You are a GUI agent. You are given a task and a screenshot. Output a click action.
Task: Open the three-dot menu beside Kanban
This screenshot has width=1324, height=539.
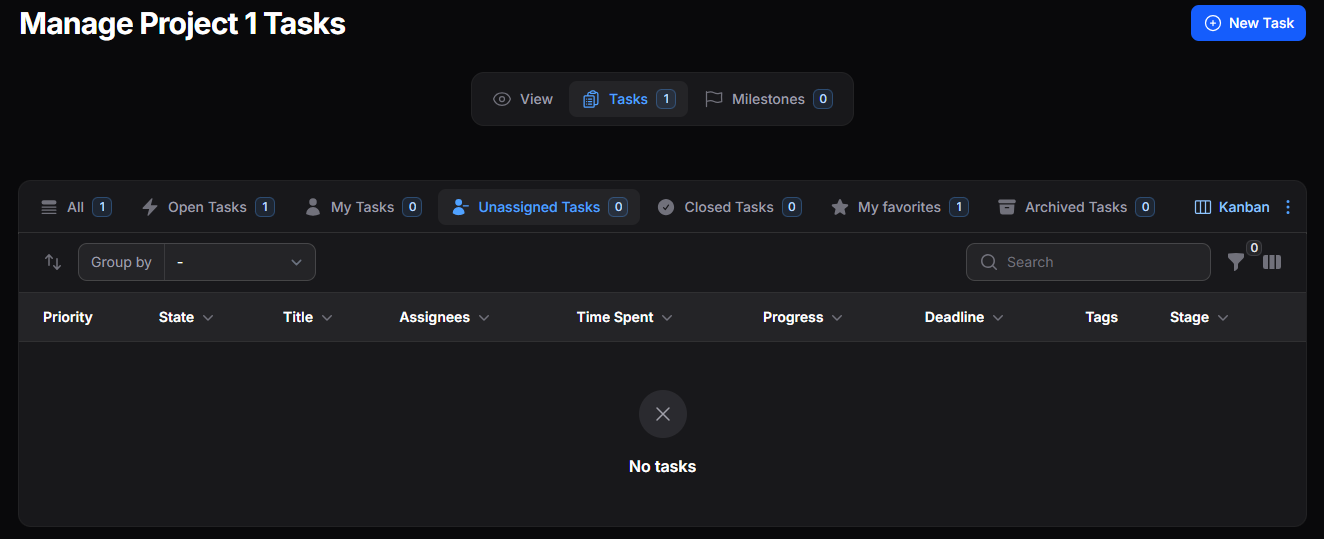(x=1288, y=207)
